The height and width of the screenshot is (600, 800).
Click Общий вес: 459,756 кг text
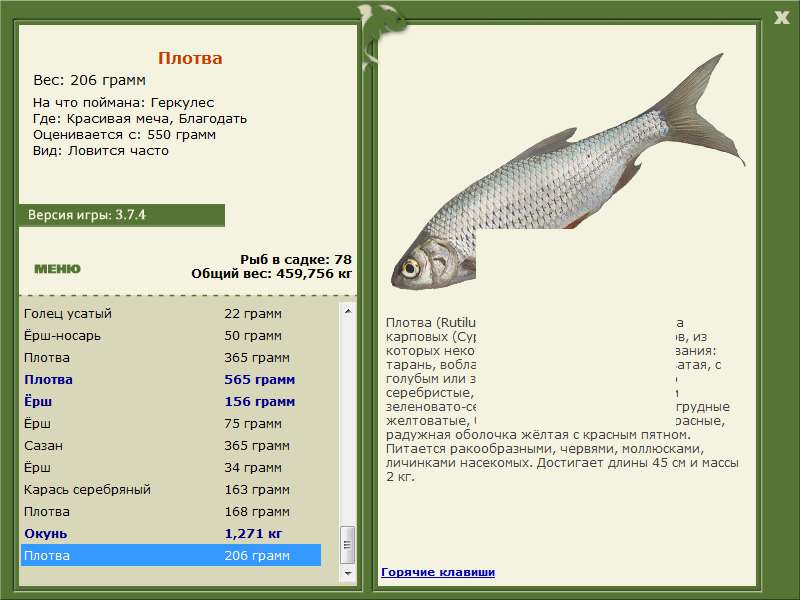coord(271,274)
